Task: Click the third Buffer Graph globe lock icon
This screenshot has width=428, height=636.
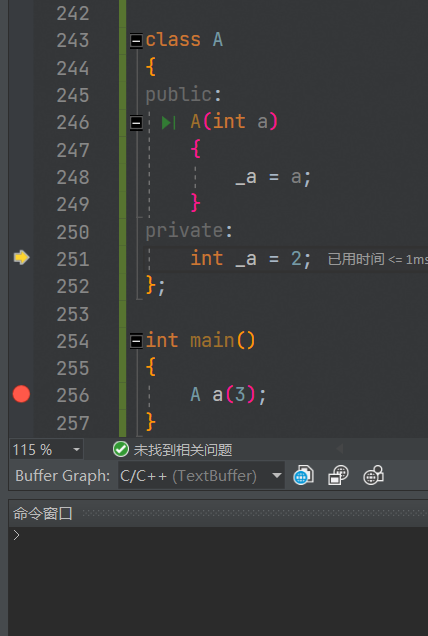Action: 373,475
